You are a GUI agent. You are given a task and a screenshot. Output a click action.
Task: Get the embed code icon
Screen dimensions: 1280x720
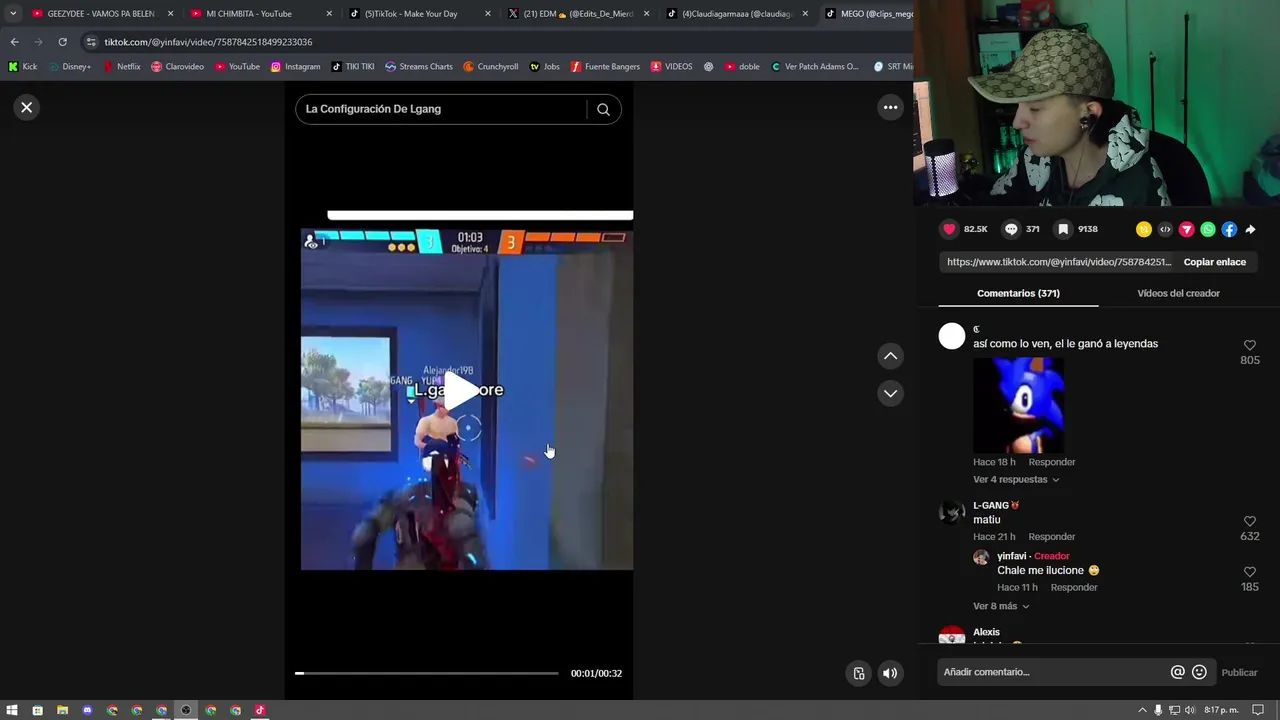tap(1165, 229)
